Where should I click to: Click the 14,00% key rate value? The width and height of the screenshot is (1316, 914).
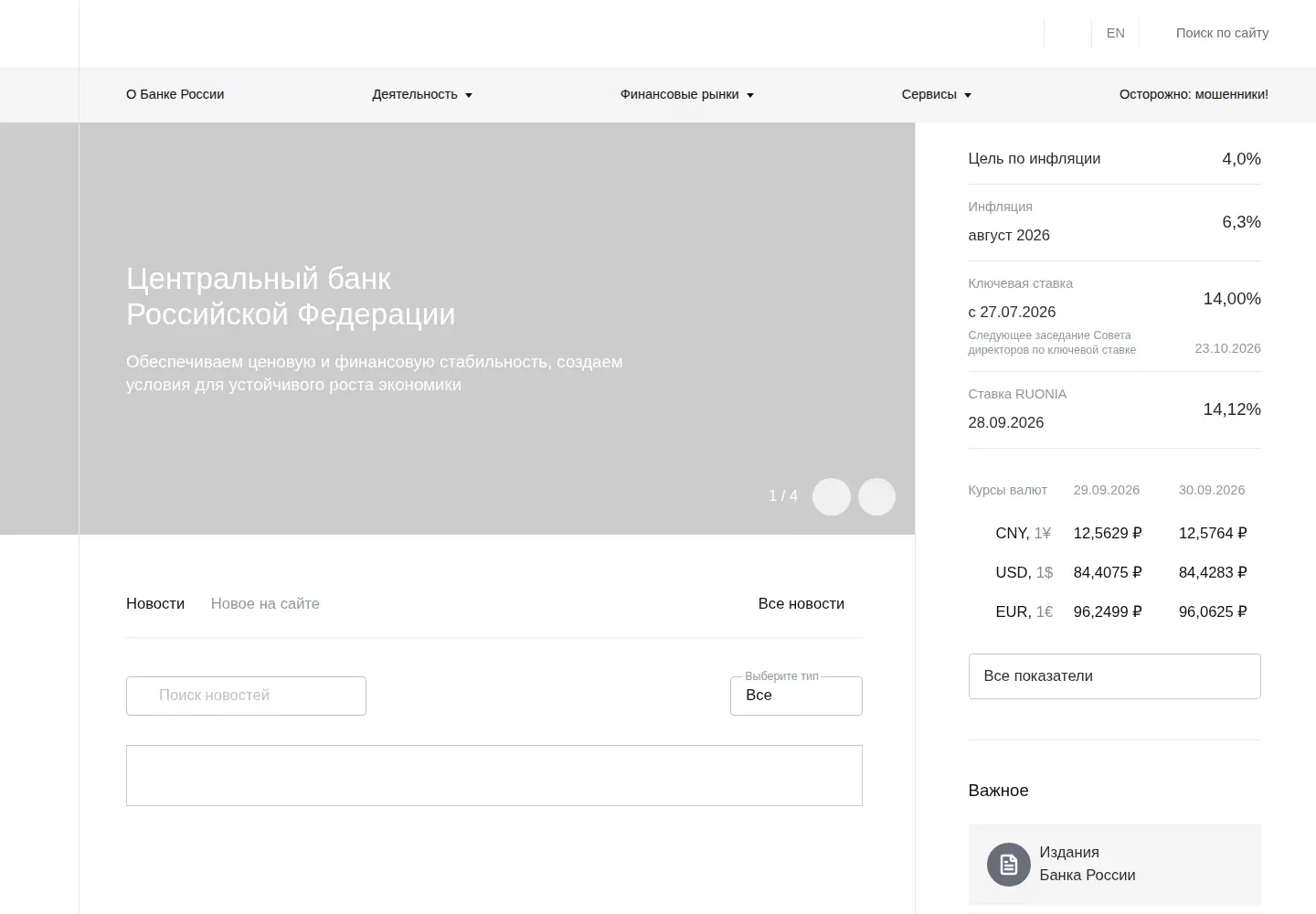coord(1232,299)
